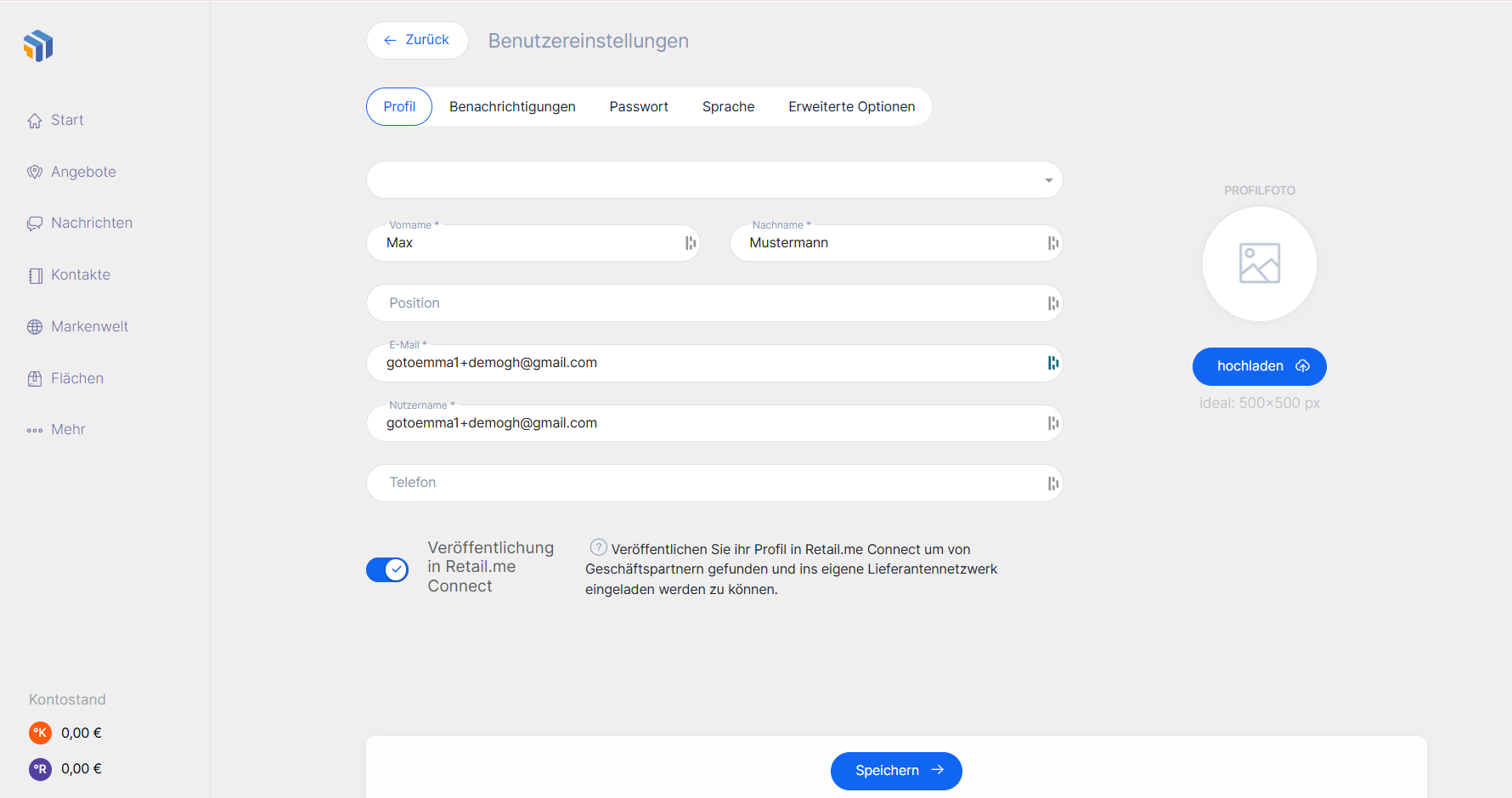This screenshot has height=798, width=1512.
Task: Click the Flächen sidebar icon
Action: [x=35, y=379]
